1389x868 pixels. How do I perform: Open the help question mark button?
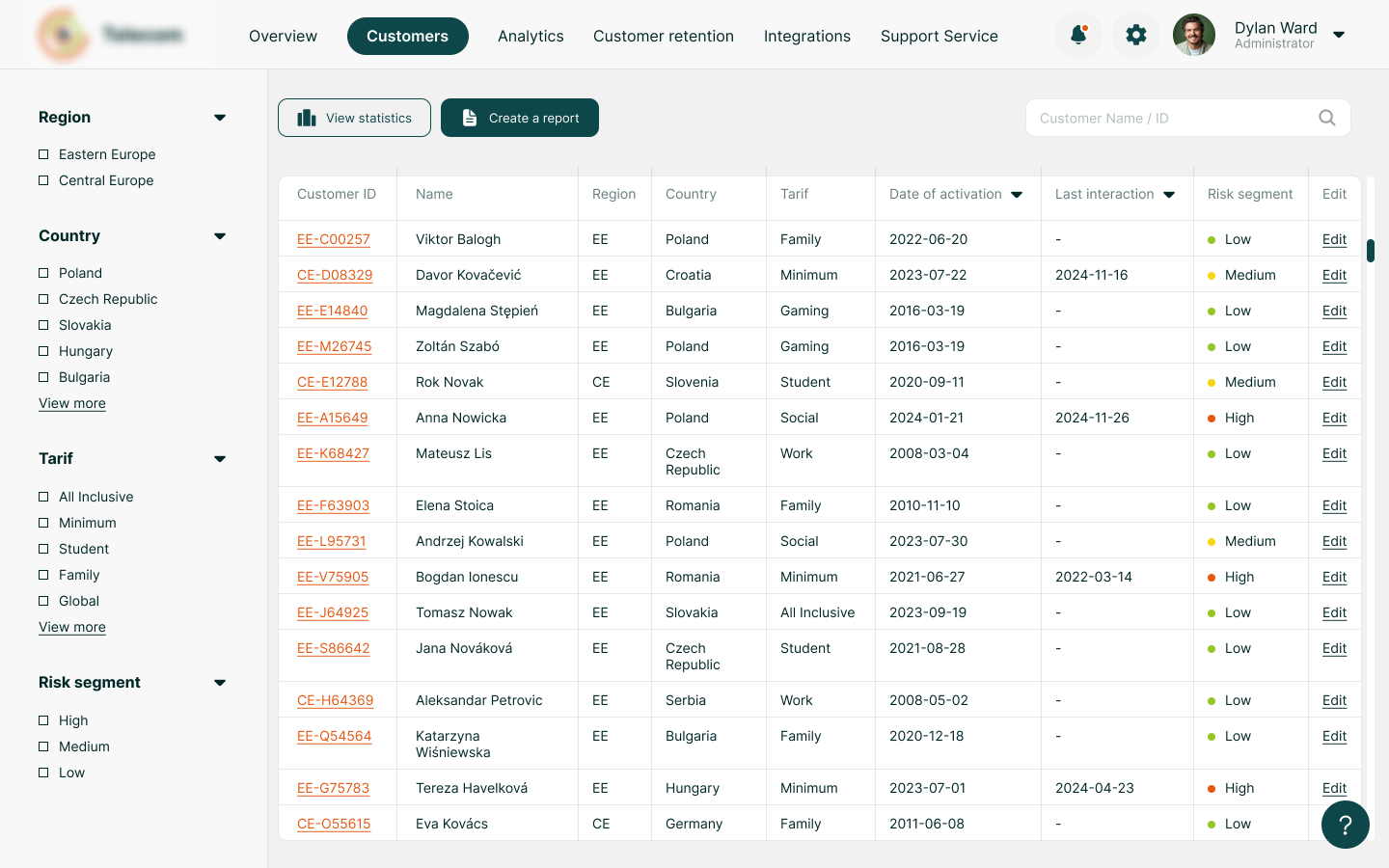pos(1346,825)
